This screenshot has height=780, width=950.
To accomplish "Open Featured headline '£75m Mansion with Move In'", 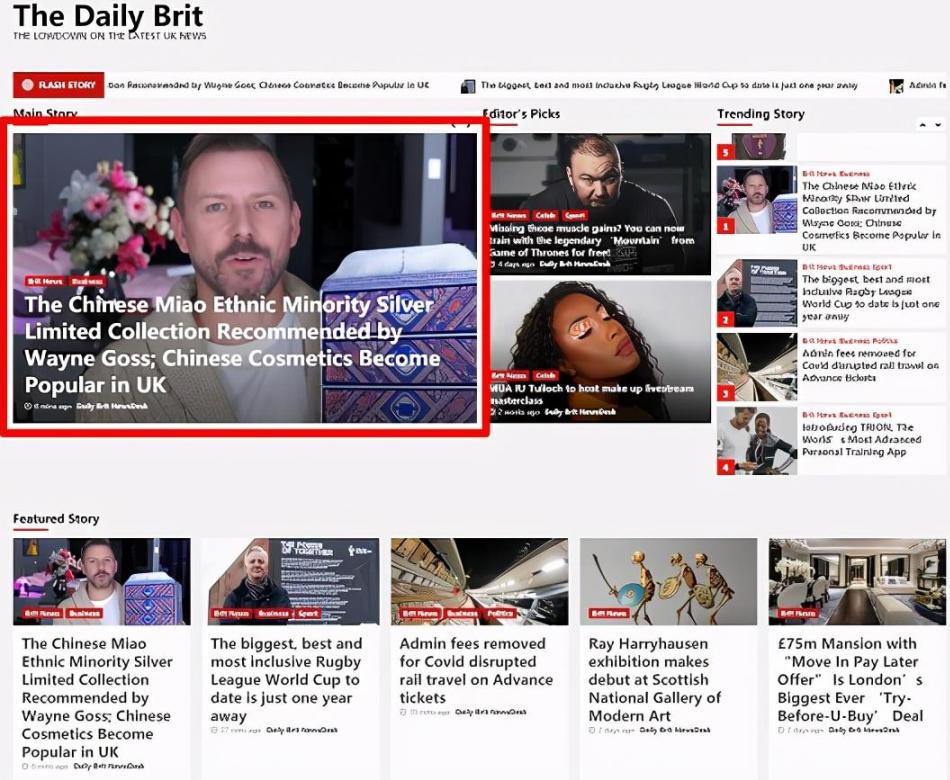I will (850, 679).
